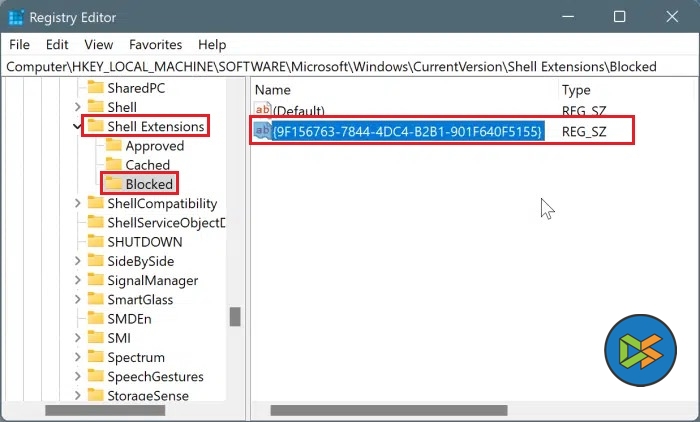
Task: Maximize the Registry Editor window
Action: coord(619,17)
